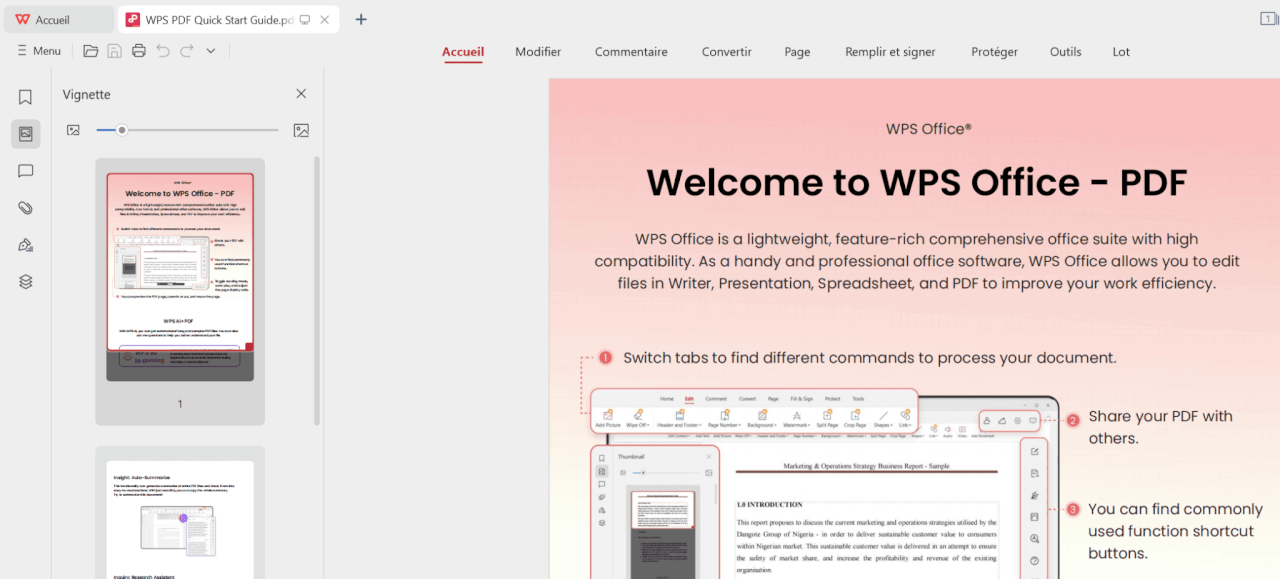
Task: Open the Lot ribbon tab
Action: tap(1121, 52)
